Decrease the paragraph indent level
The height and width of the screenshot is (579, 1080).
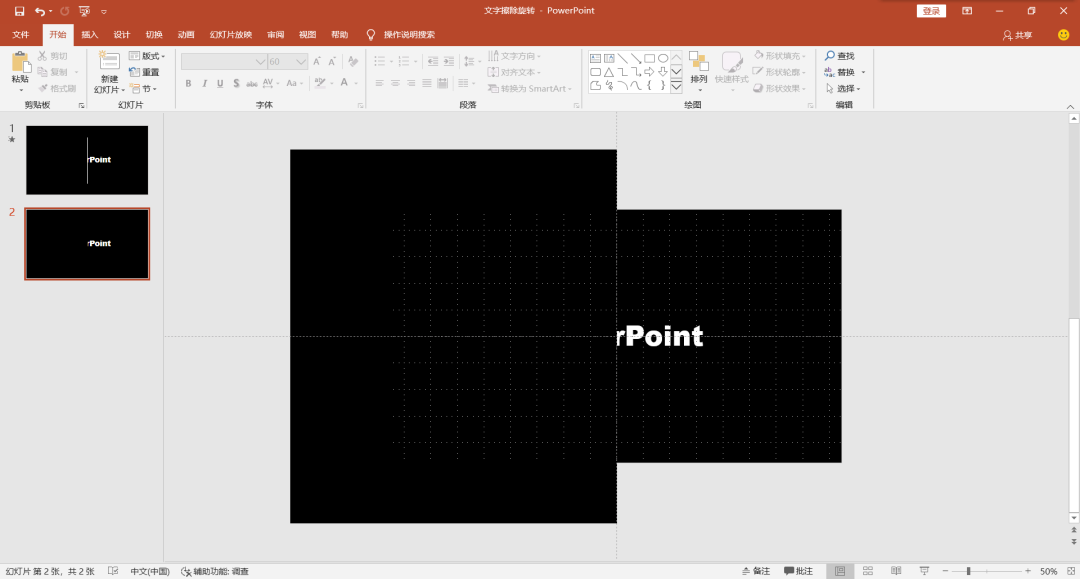[x=433, y=62]
